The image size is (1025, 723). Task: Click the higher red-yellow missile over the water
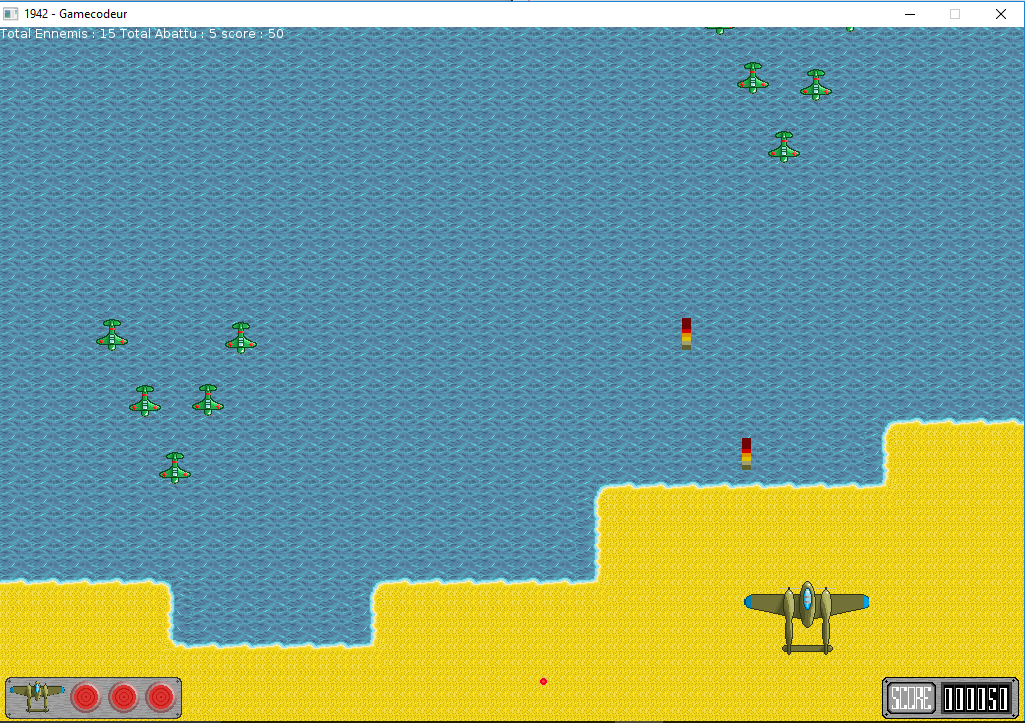click(x=686, y=334)
